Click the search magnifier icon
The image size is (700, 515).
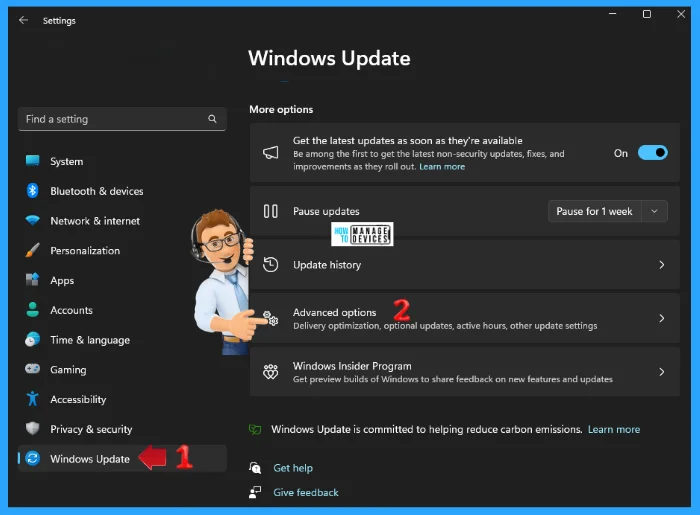click(212, 119)
